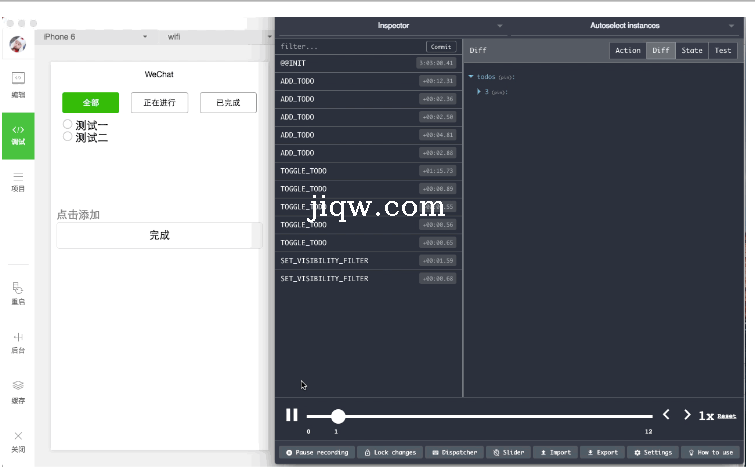Toggle the radio button for 测试一
Image resolution: width=755 pixels, height=469 pixels.
tap(68, 125)
